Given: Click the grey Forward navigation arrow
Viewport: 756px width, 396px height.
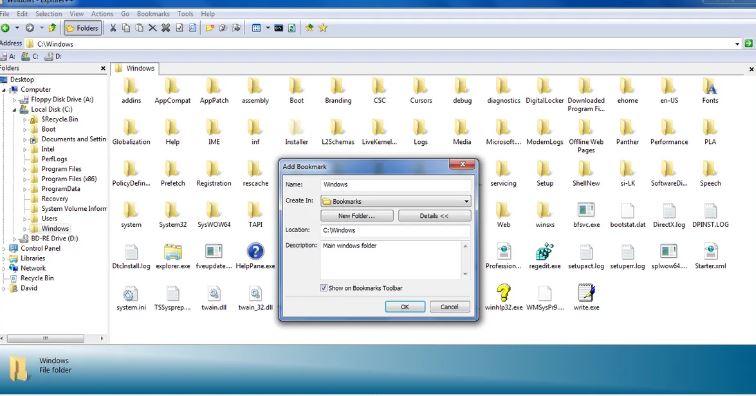Looking at the screenshot, I should [29, 28].
